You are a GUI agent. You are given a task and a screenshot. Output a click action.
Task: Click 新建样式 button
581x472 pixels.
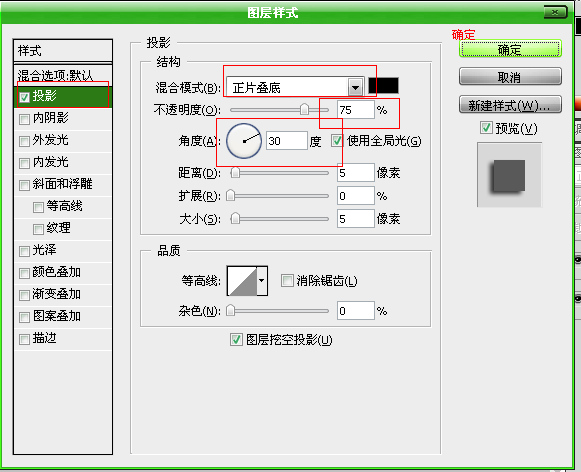coord(510,105)
